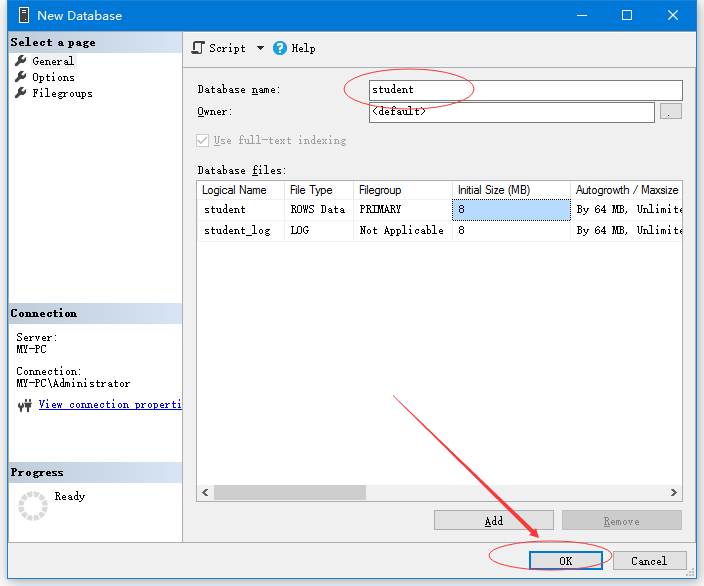Click the Owner text field

[x=510, y=112]
